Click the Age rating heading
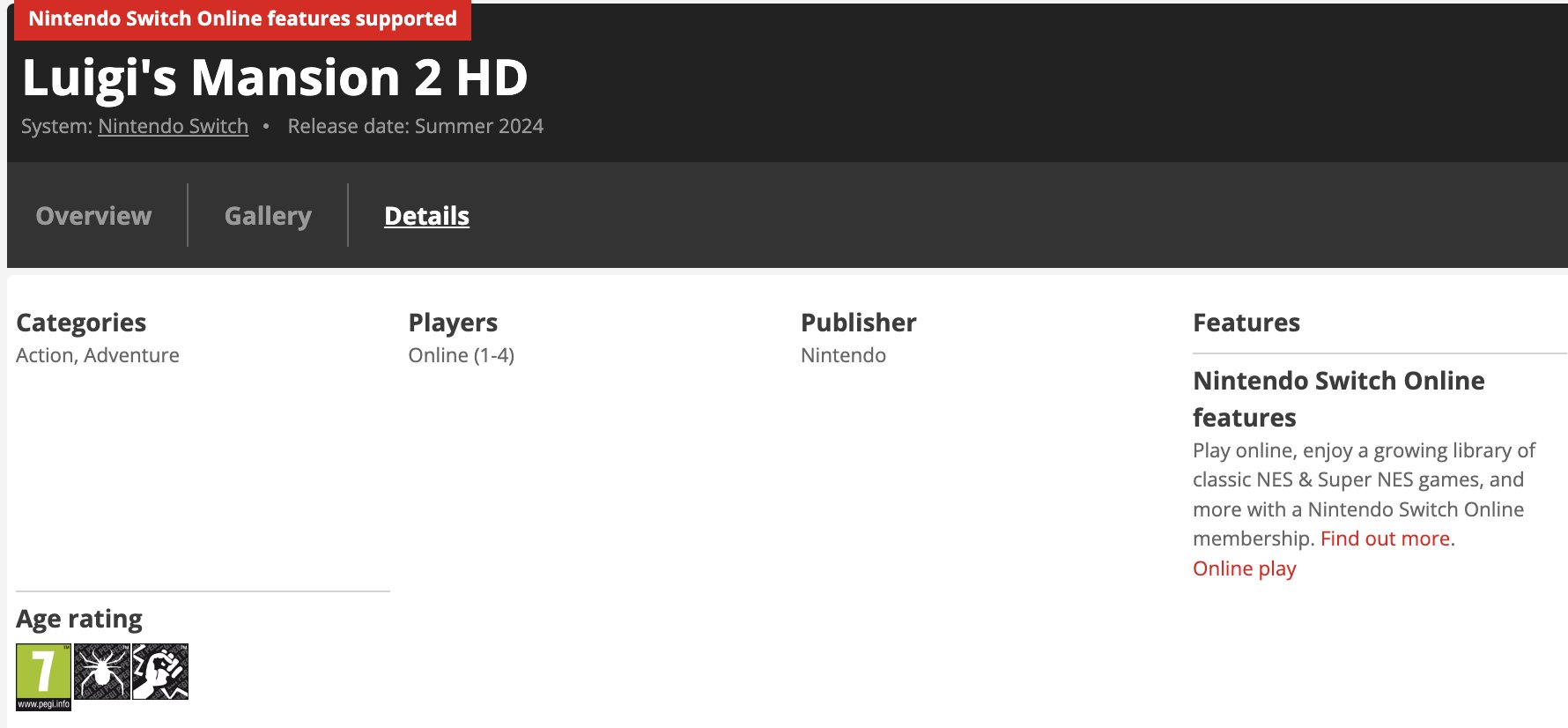Screen dimensions: 1568x728 point(79,619)
